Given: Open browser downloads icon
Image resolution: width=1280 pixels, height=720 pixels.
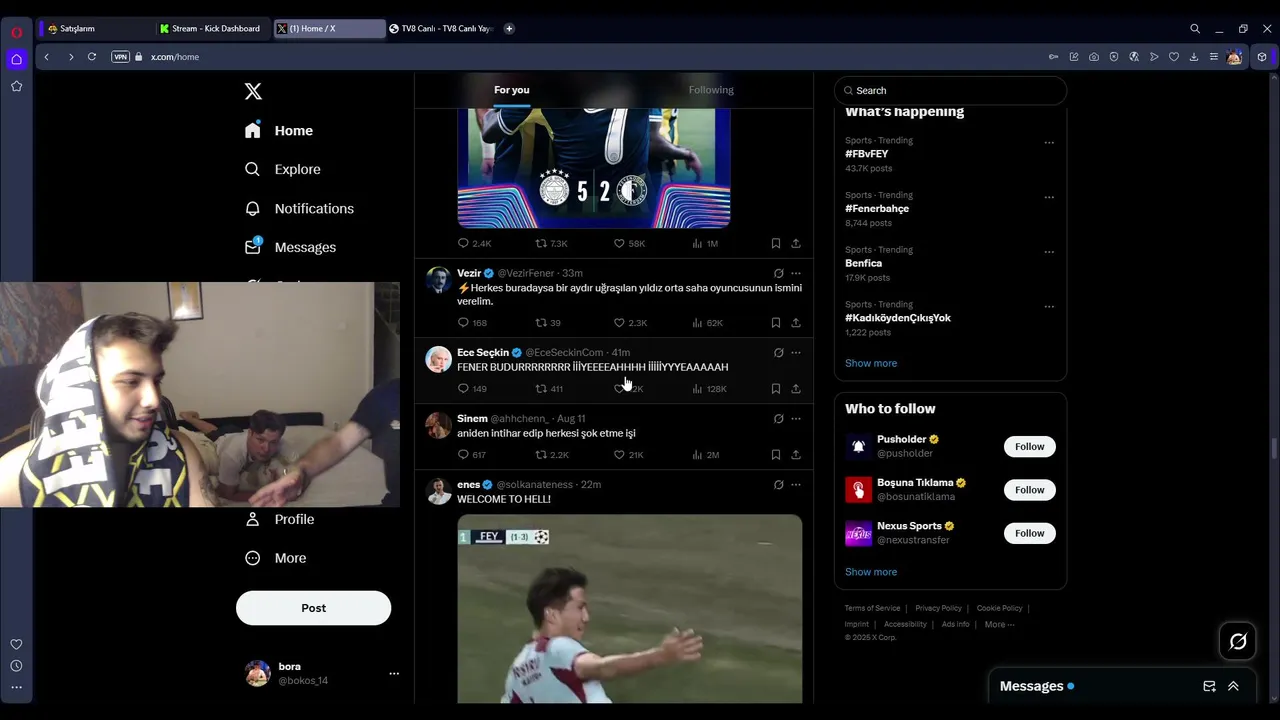Looking at the screenshot, I should pos(1194,57).
